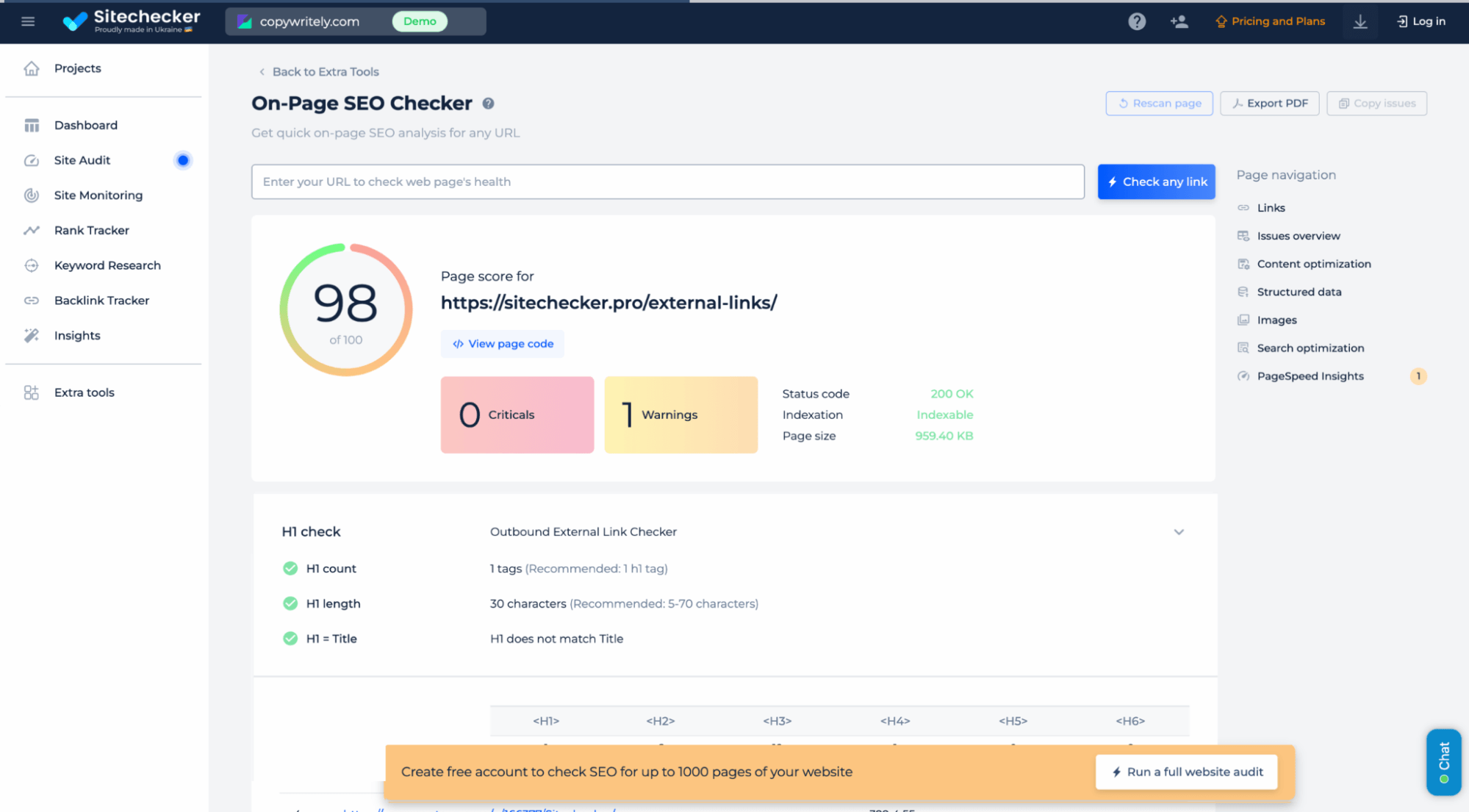Click the Site Audit icon in sidebar

pos(31,160)
